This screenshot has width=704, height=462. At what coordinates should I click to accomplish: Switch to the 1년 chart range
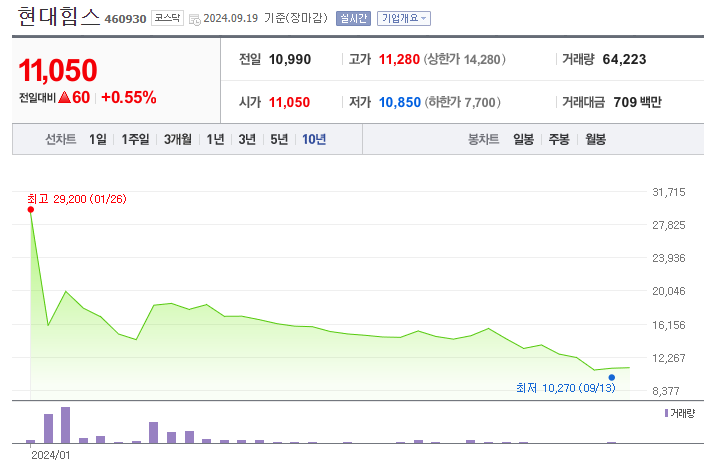(216, 140)
